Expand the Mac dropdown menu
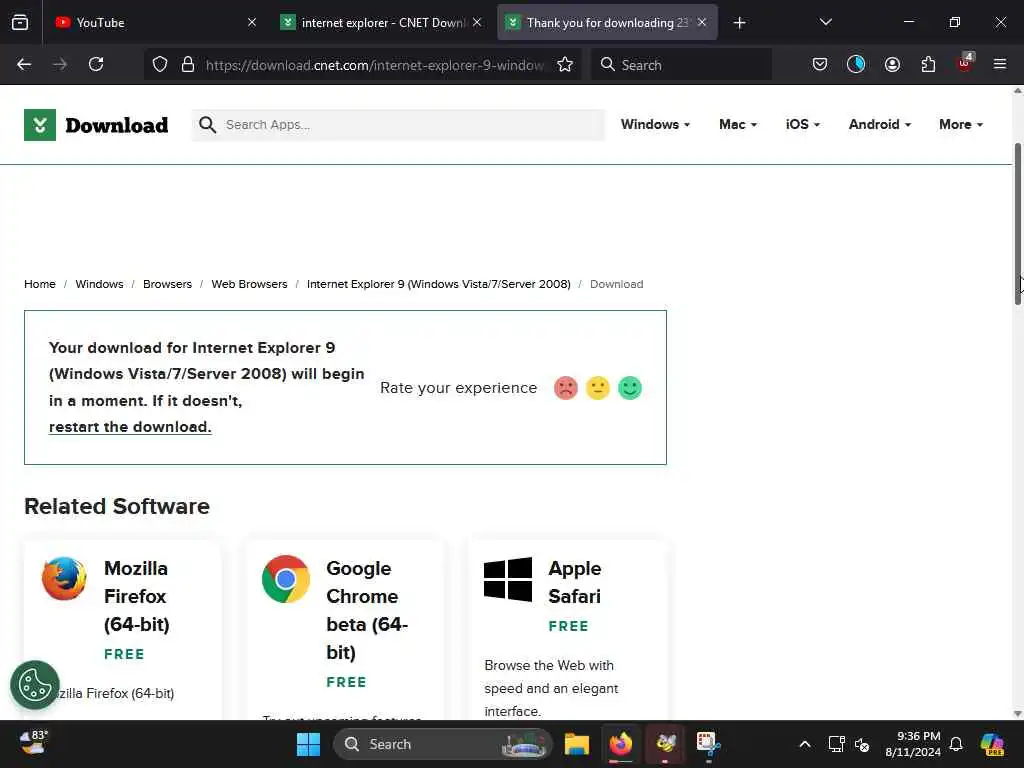This screenshot has height=768, width=1024. coord(738,124)
